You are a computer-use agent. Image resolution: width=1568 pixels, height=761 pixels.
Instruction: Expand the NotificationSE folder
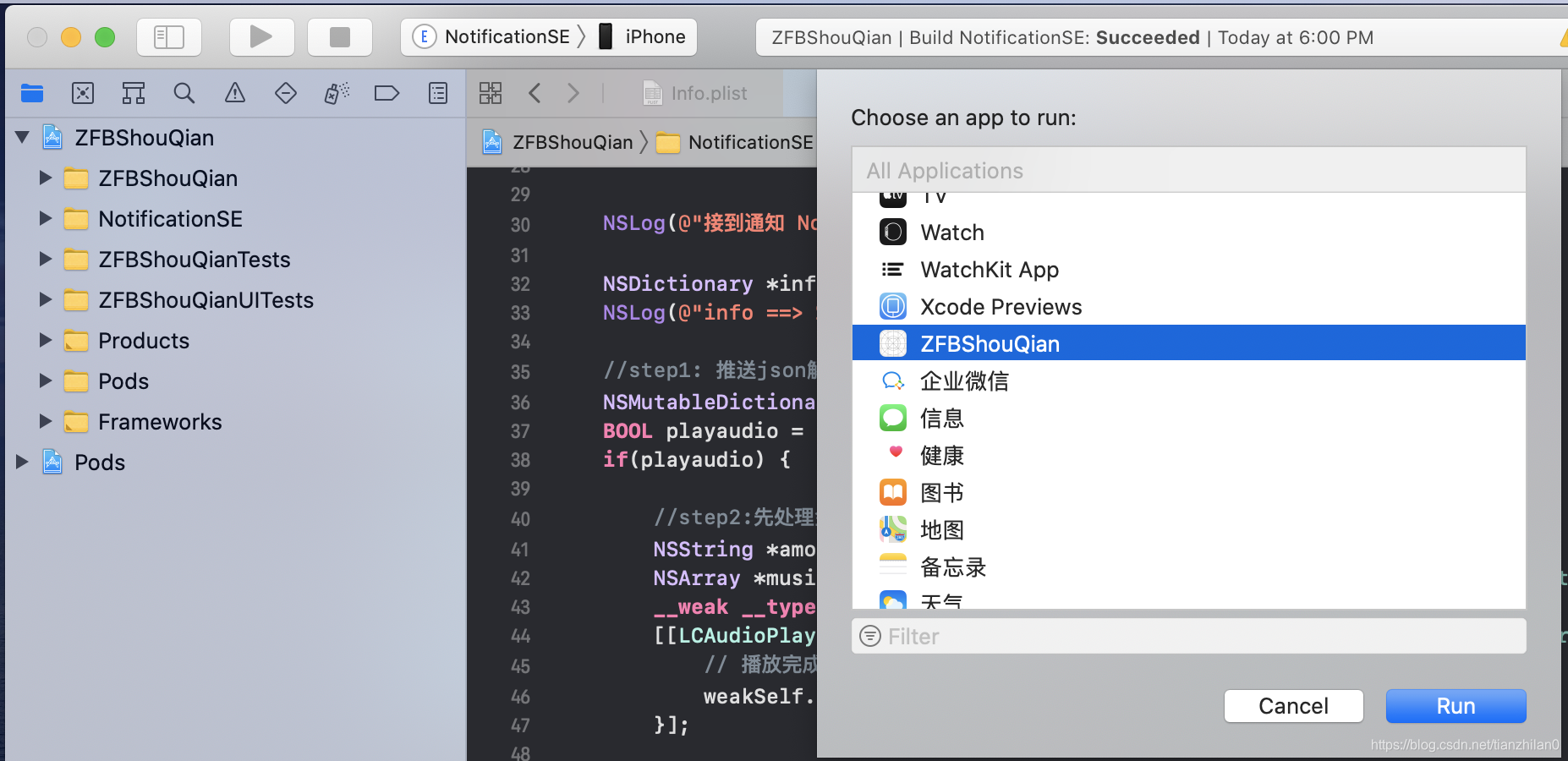46,218
